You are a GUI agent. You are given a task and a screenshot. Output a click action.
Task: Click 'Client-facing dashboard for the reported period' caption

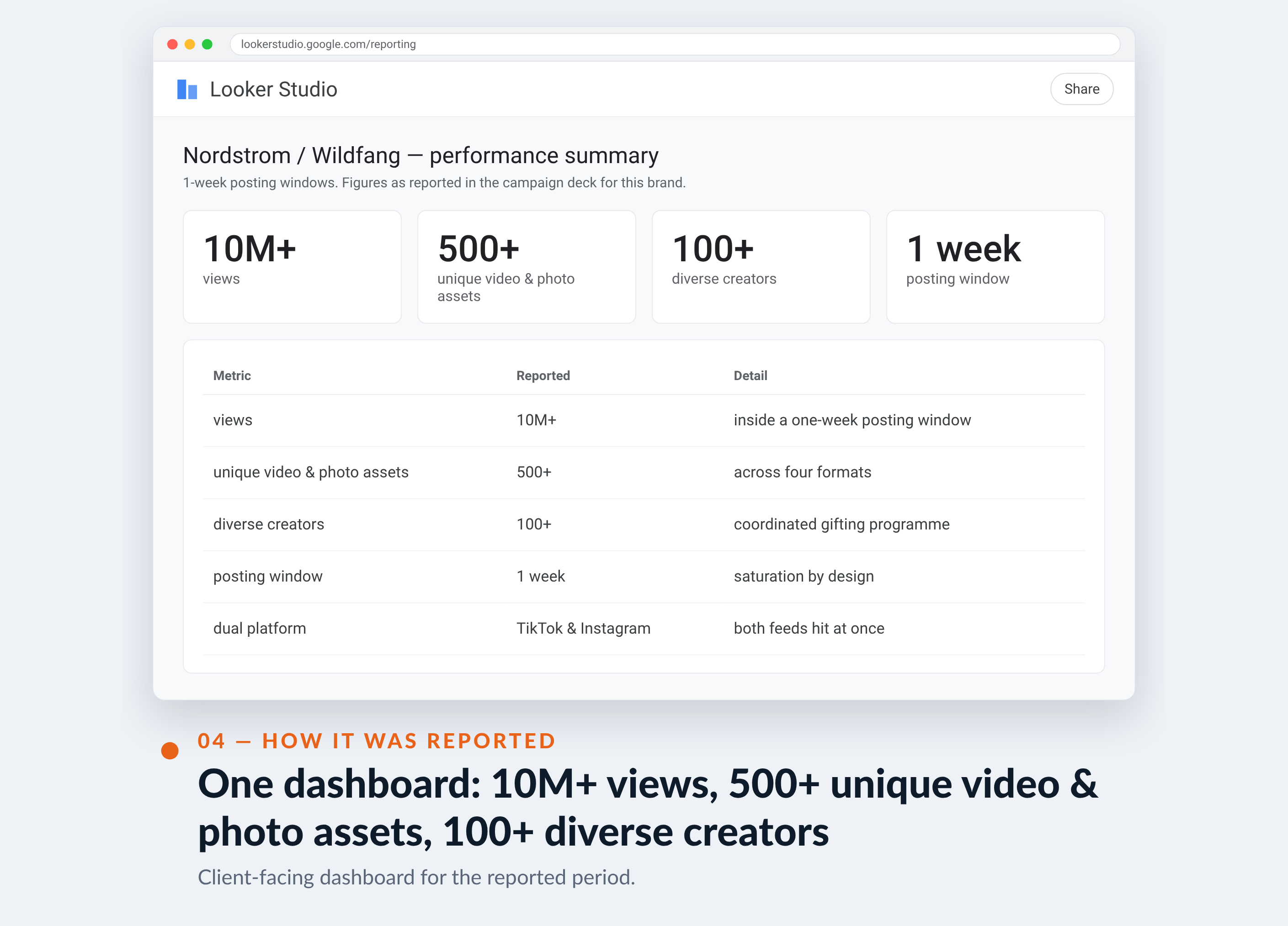pos(416,877)
